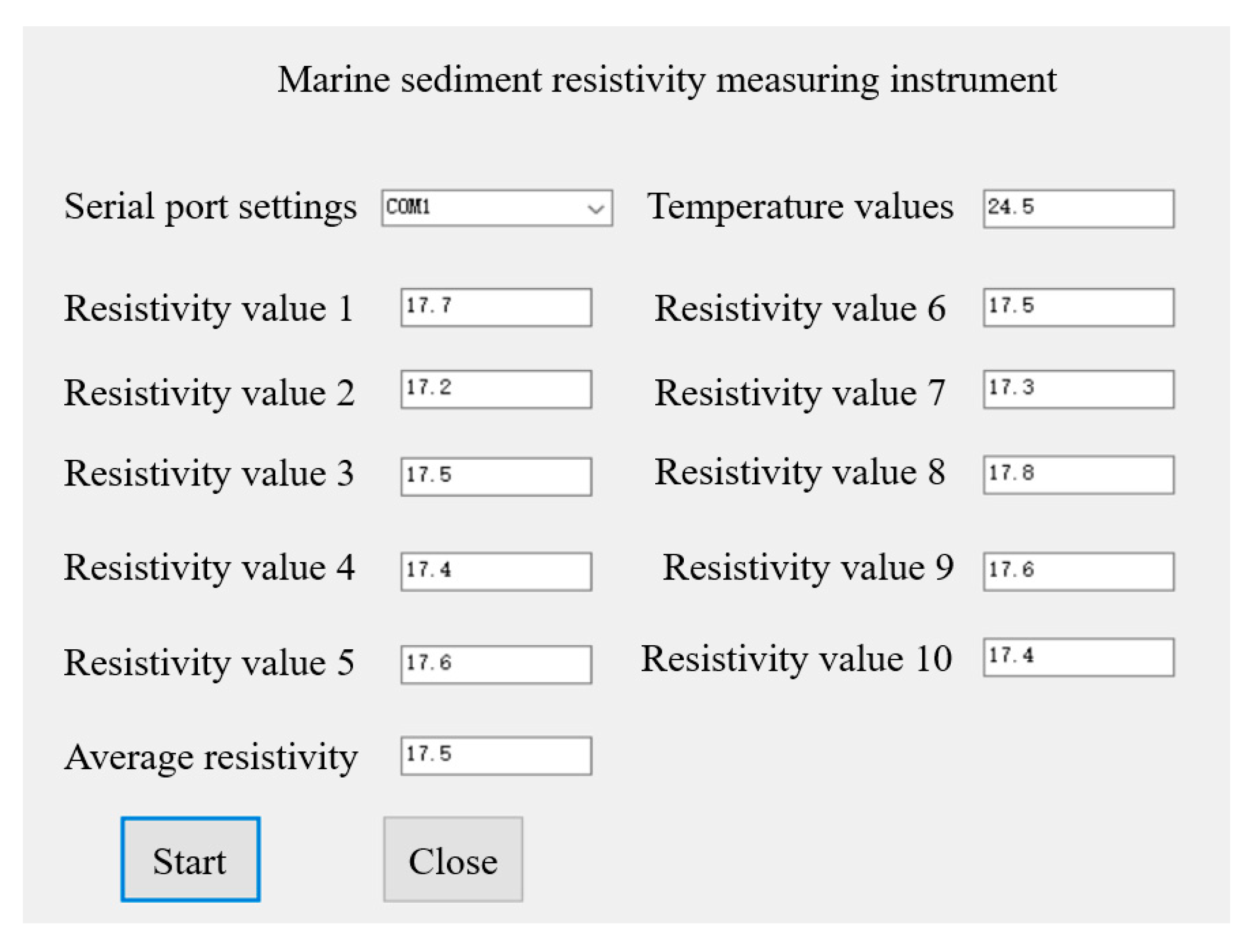Focus the Resistivity value 3 box
The width and height of the screenshot is (1253, 952).
click(x=496, y=477)
